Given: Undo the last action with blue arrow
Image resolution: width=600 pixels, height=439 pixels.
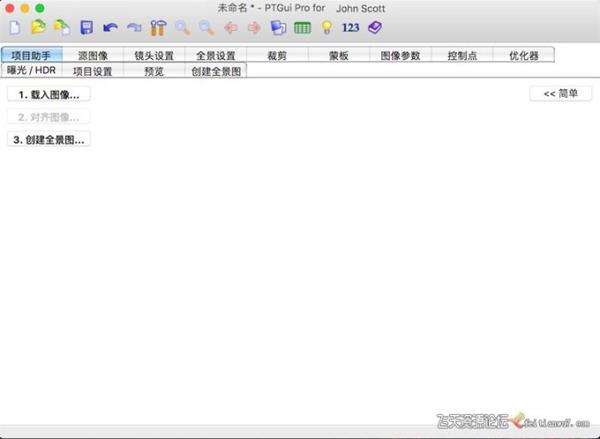Looking at the screenshot, I should [x=110, y=28].
